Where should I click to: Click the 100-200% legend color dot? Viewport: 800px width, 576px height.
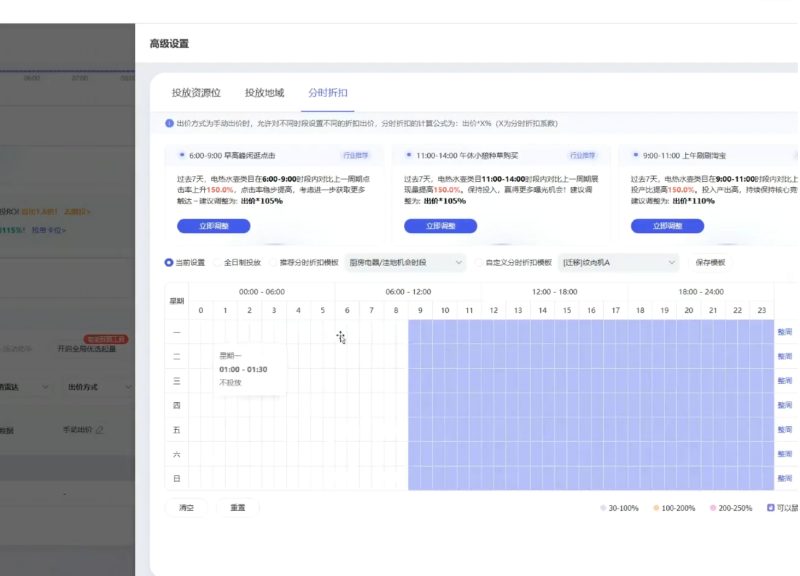pyautogui.click(x=656, y=508)
